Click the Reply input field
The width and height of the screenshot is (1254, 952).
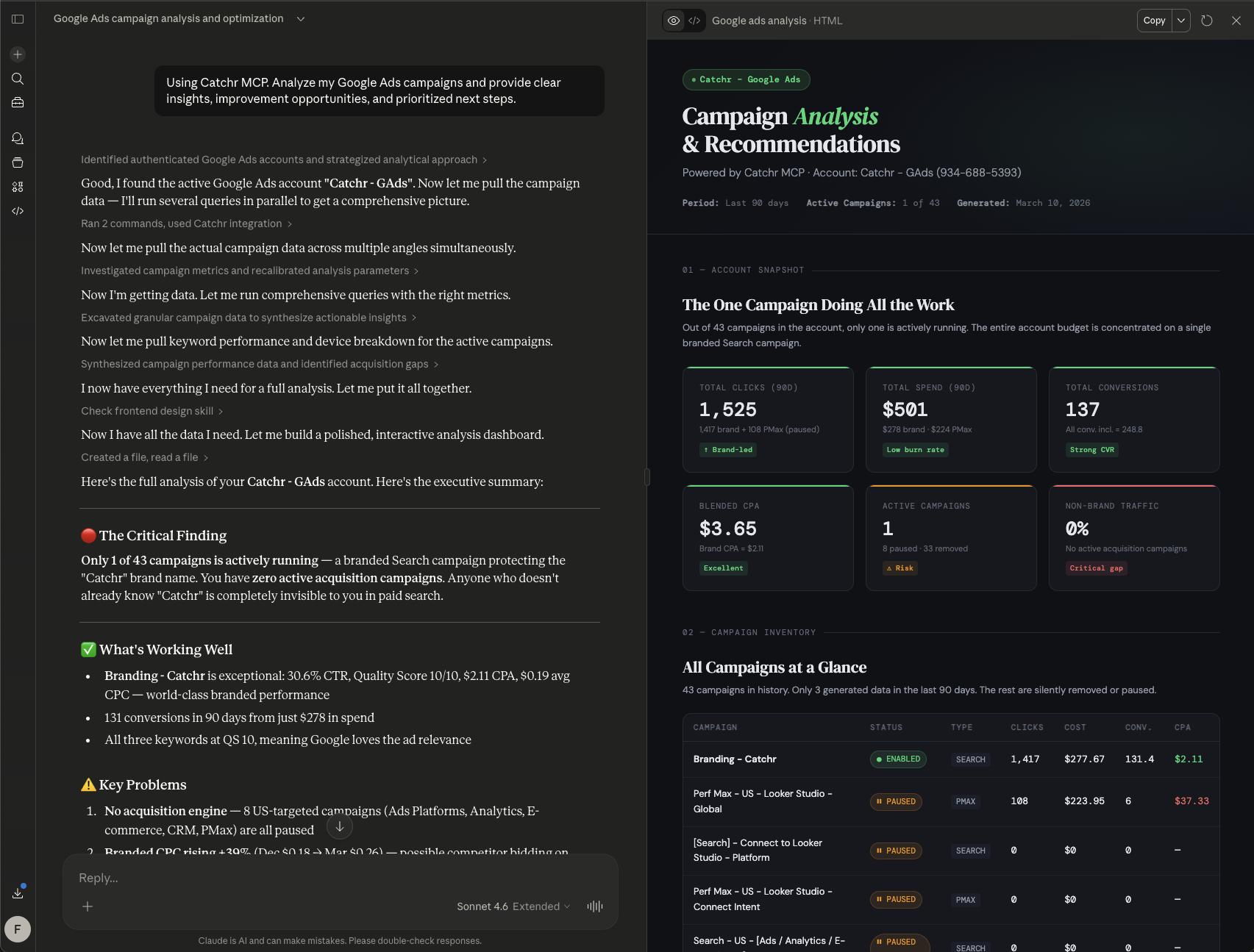click(340, 878)
